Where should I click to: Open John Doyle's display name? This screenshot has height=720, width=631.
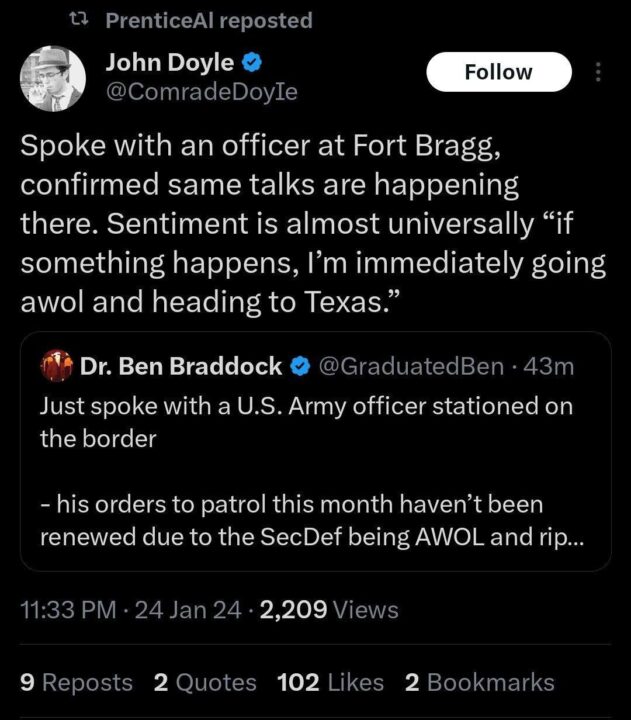(170, 63)
